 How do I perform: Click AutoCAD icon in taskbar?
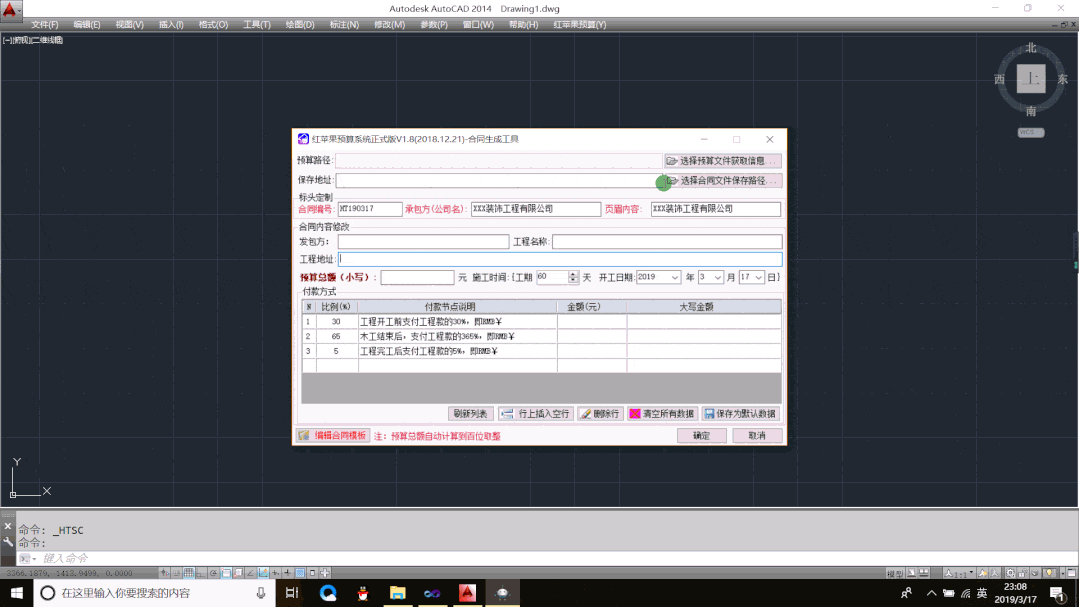click(467, 593)
